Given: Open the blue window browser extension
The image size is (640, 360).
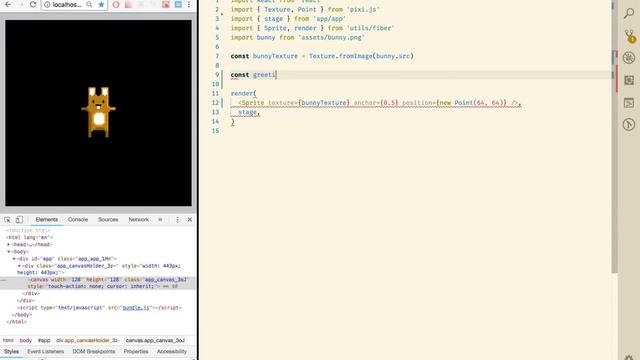Looking at the screenshot, I should point(178,5).
